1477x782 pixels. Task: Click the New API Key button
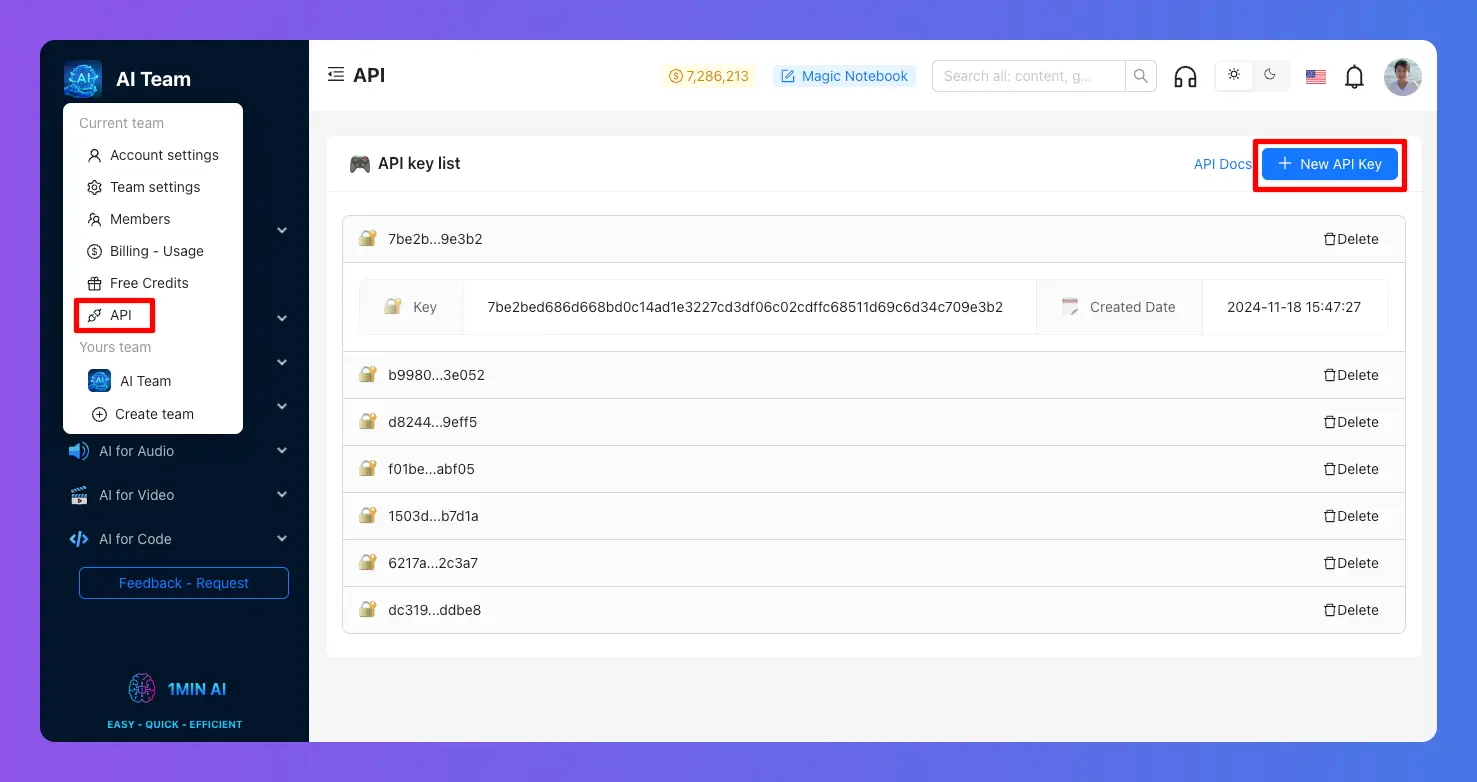coord(1329,164)
